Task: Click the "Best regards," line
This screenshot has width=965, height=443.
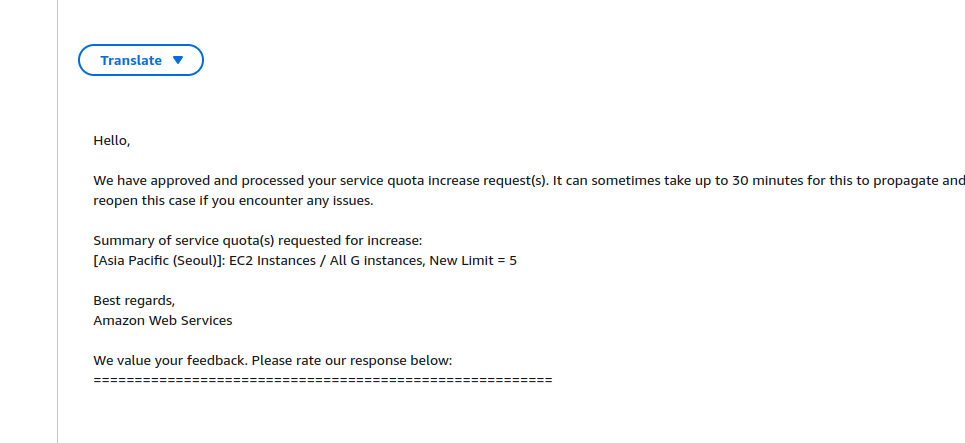Action: 134,301
